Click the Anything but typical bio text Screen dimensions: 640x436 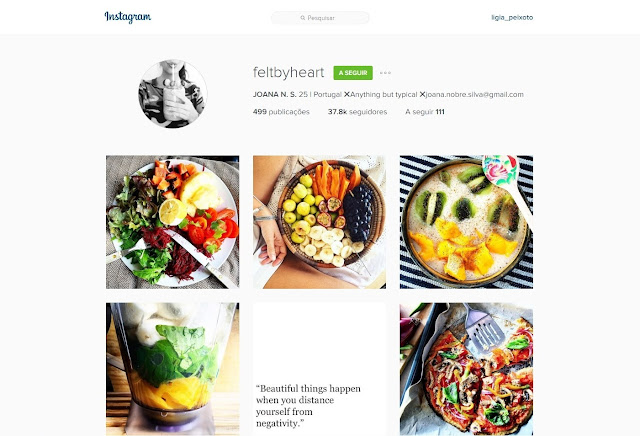(x=384, y=94)
